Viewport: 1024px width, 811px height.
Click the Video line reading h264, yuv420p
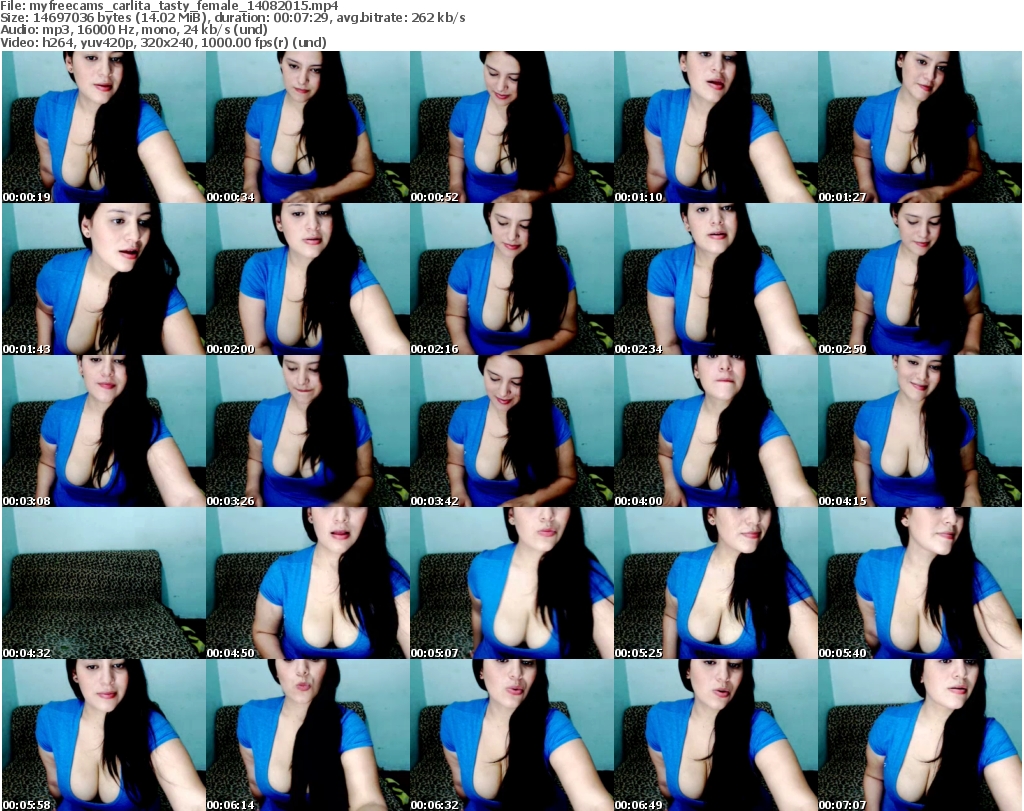tap(163, 42)
